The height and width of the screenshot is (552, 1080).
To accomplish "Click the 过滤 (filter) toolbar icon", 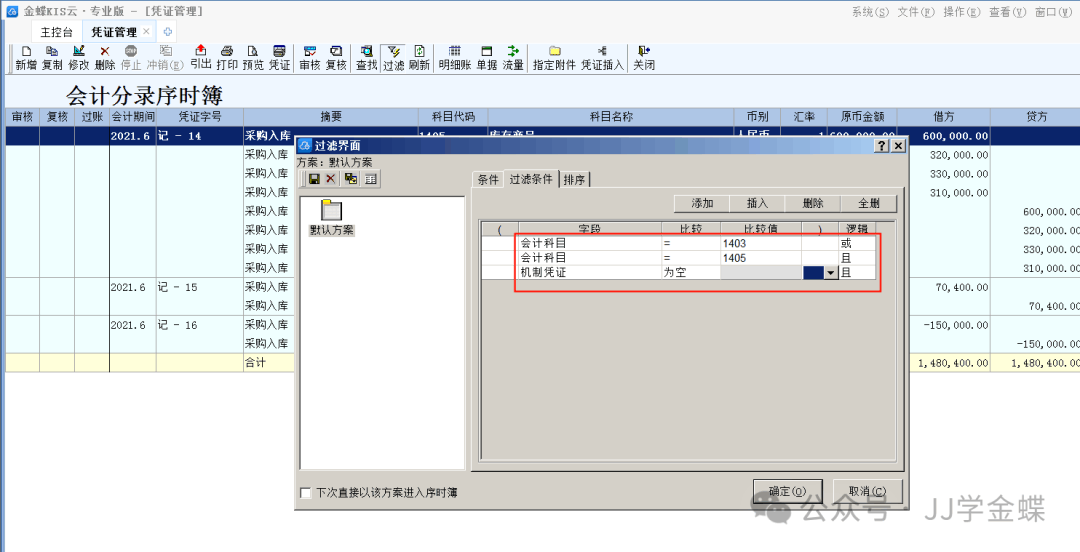I will (393, 57).
